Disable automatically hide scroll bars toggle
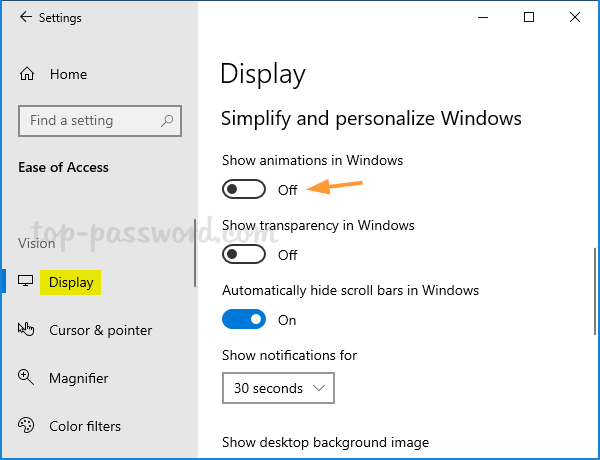Viewport: 600px width, 460px height. pos(244,319)
